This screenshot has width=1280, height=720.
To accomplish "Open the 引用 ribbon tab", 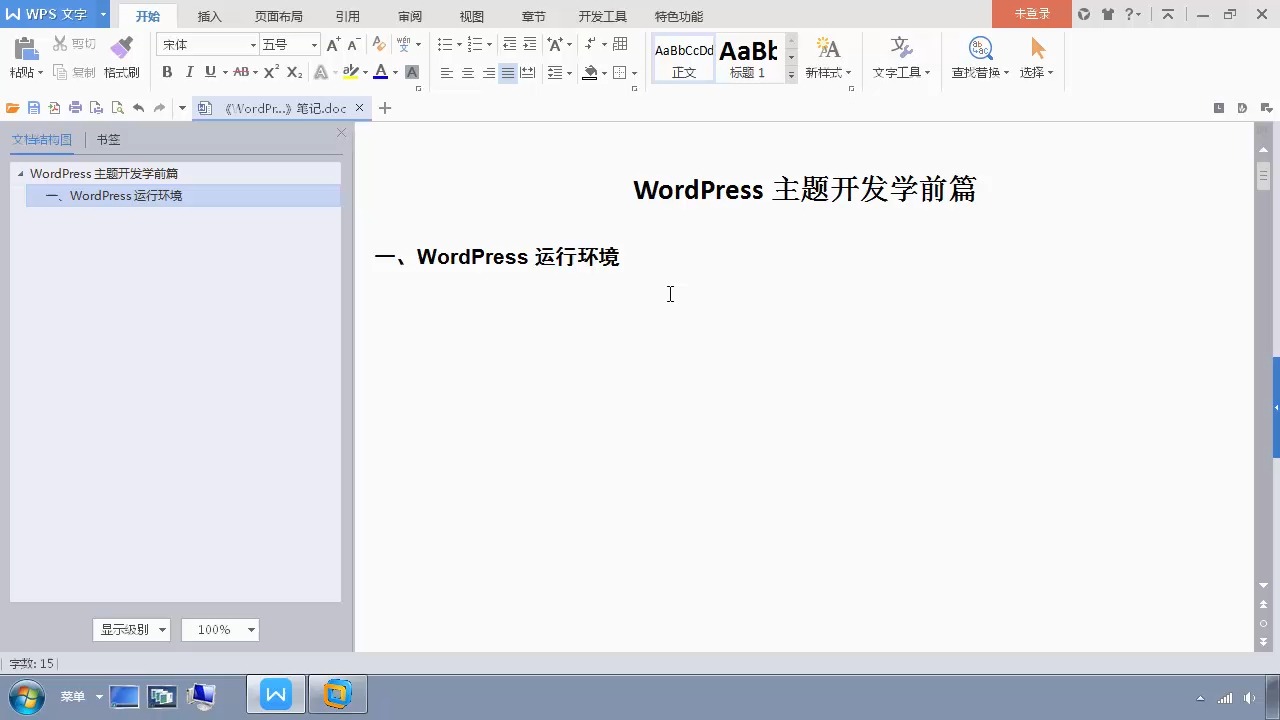I will (348, 16).
